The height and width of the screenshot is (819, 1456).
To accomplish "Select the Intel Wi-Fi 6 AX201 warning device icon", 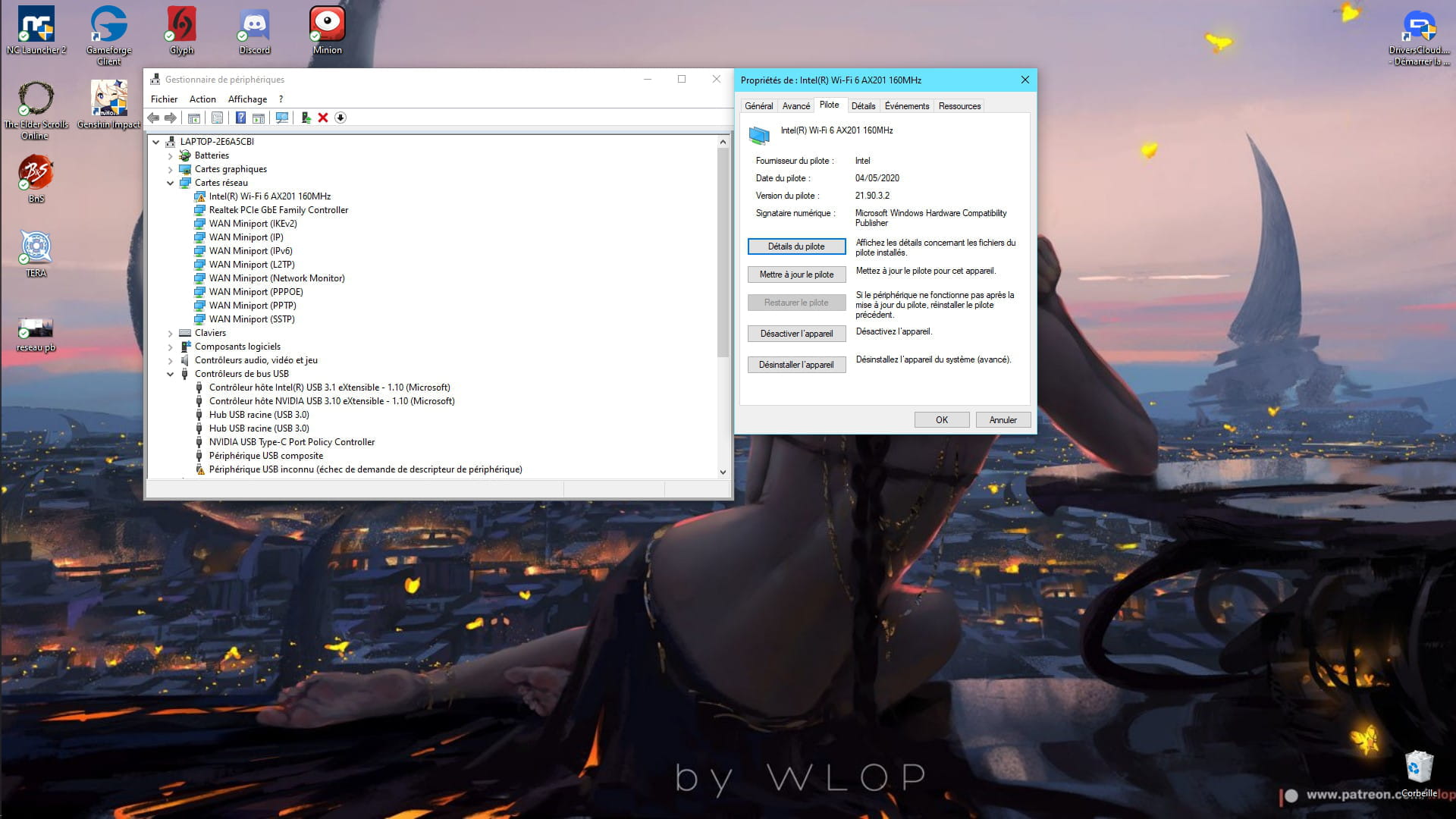I will click(199, 196).
